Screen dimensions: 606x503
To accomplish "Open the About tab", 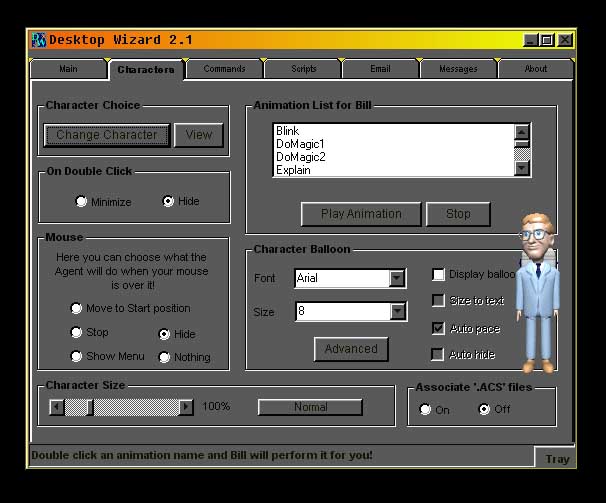I will [536, 69].
